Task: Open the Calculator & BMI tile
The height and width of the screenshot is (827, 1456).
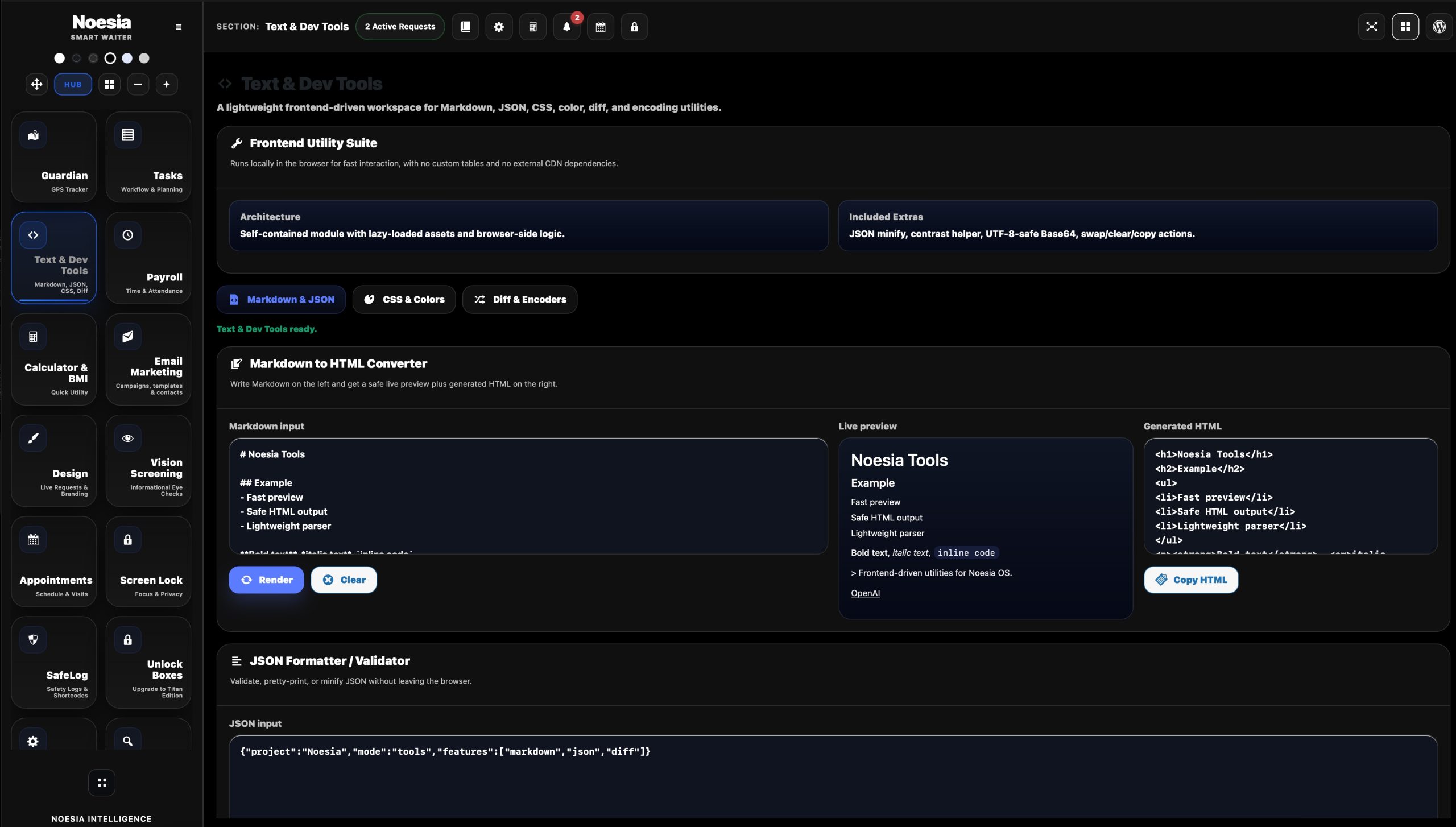Action: [54, 359]
